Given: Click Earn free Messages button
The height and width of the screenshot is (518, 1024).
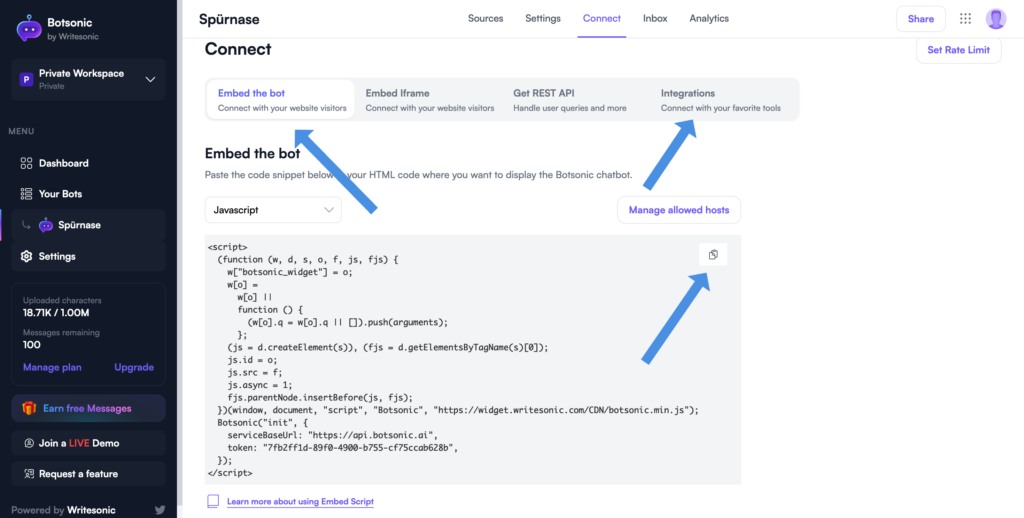Looking at the screenshot, I should [x=88, y=408].
